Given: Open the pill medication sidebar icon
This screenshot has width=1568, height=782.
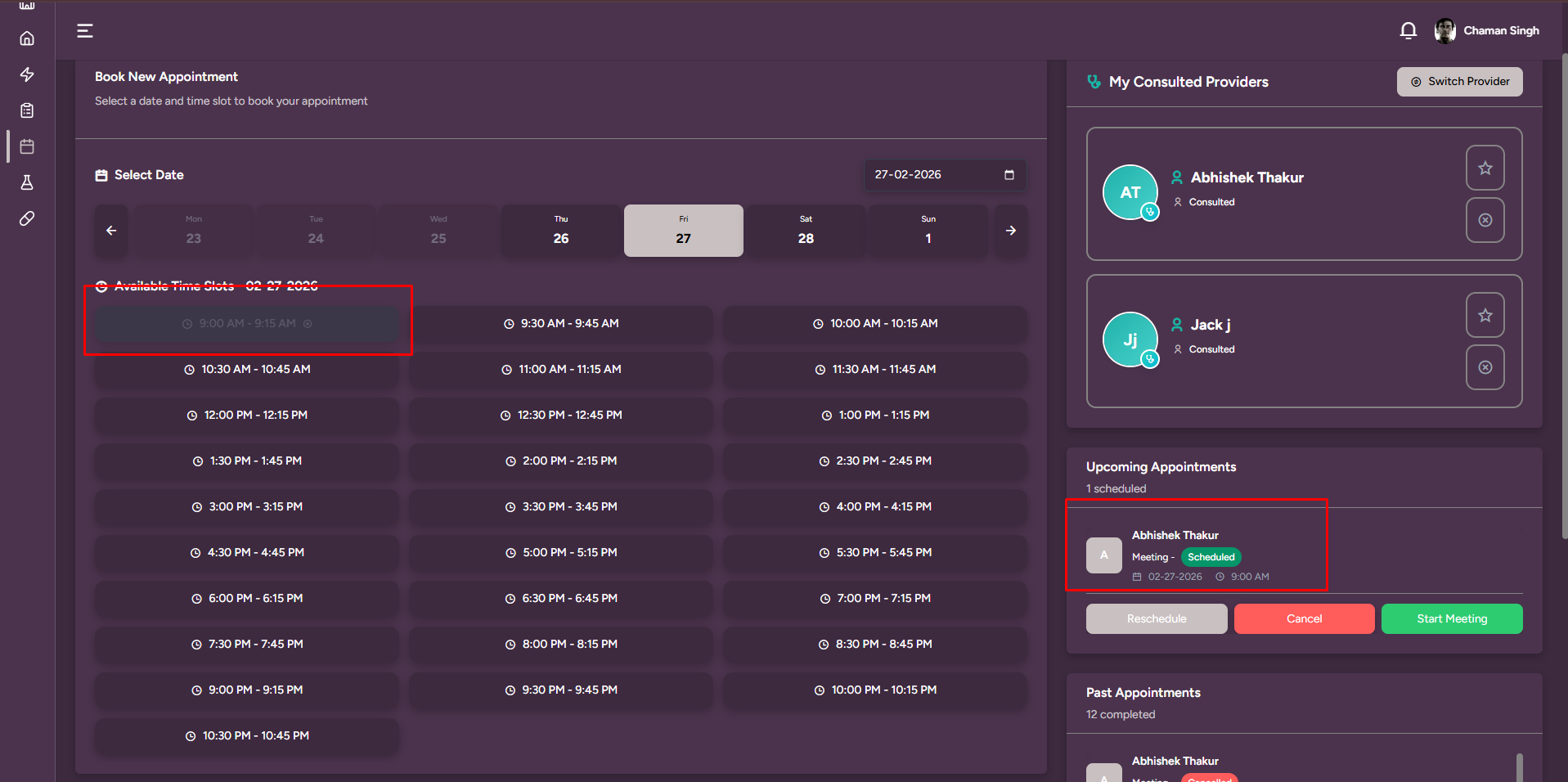Looking at the screenshot, I should pyautogui.click(x=27, y=218).
